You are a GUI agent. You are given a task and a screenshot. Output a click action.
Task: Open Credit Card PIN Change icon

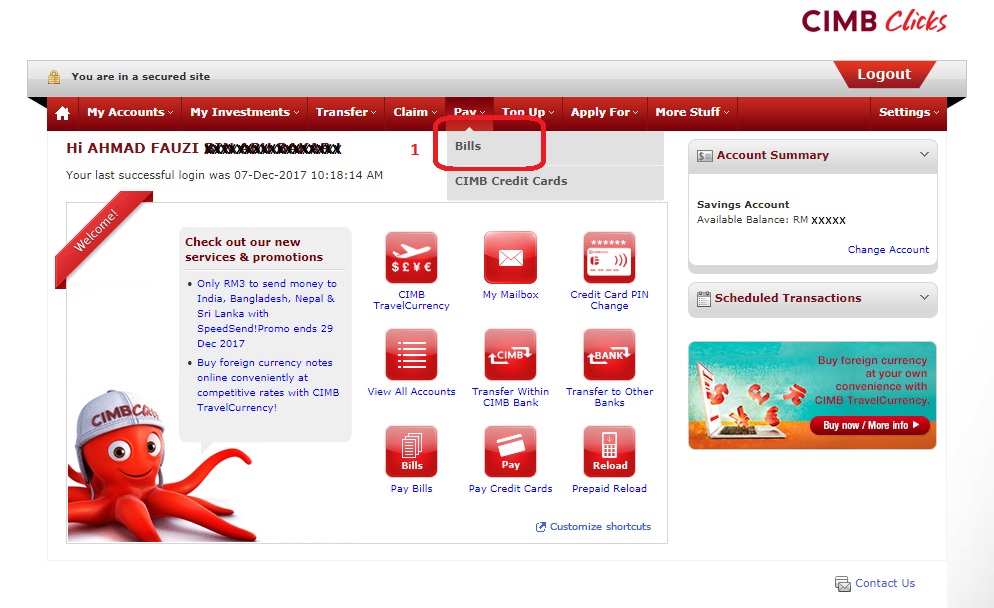(x=609, y=257)
